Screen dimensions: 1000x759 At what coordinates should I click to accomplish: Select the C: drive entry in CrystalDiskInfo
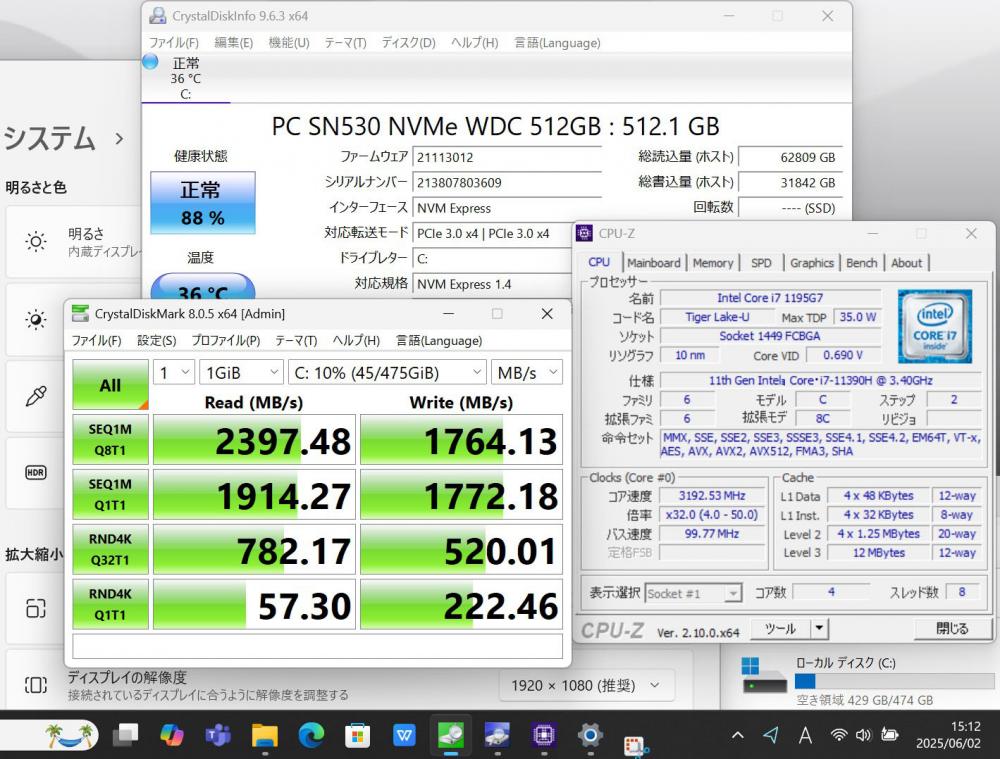click(186, 78)
